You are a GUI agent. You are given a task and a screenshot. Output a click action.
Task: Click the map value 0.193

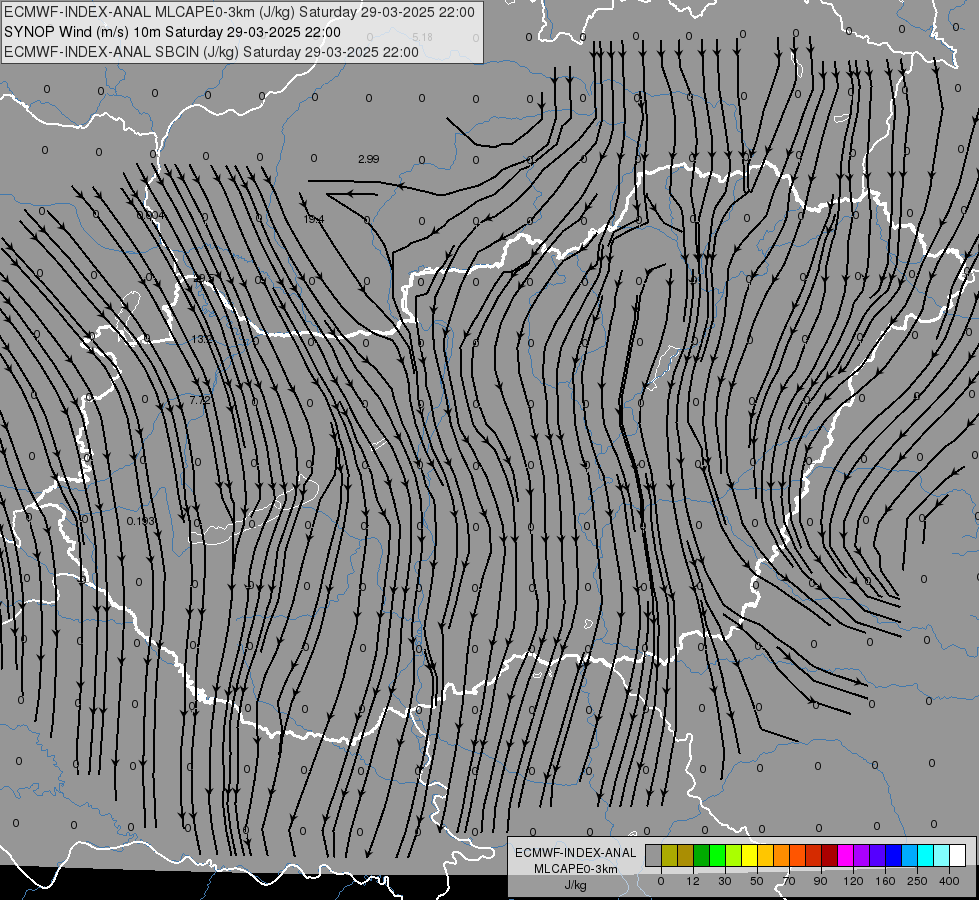[x=140, y=520]
